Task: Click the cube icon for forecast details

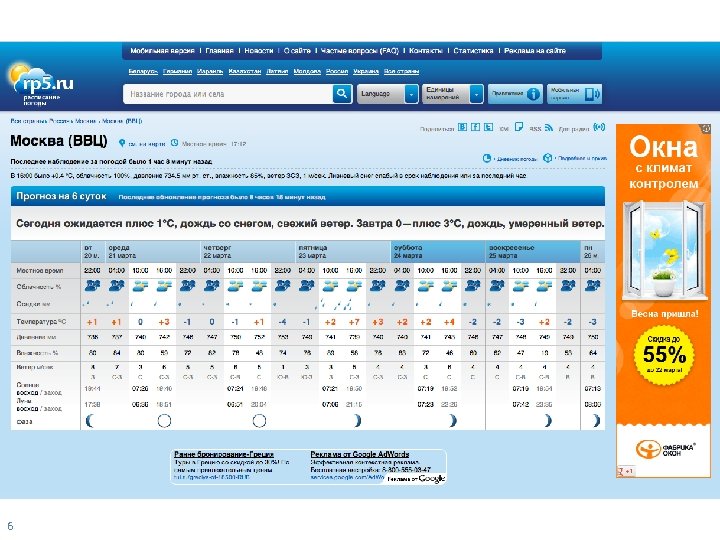Action: point(547,158)
